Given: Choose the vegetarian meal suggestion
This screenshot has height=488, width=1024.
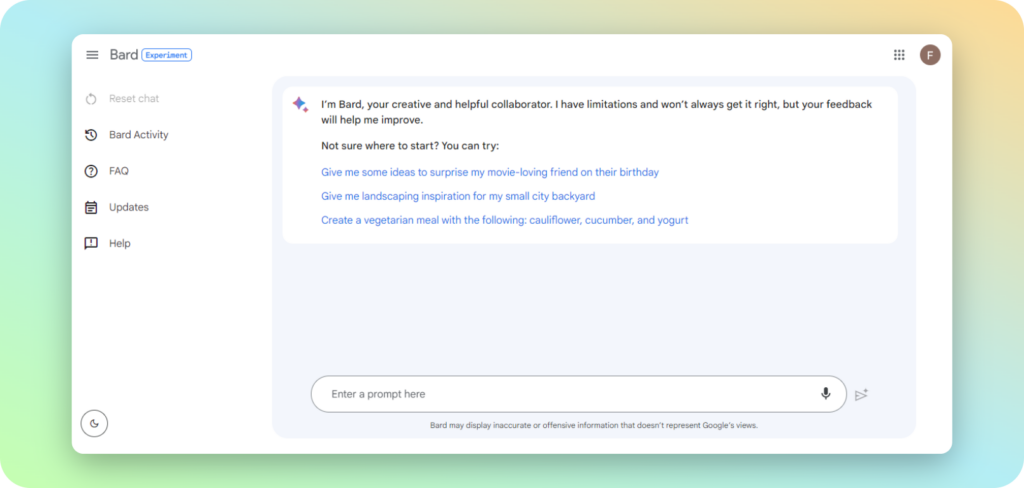Looking at the screenshot, I should coord(504,220).
